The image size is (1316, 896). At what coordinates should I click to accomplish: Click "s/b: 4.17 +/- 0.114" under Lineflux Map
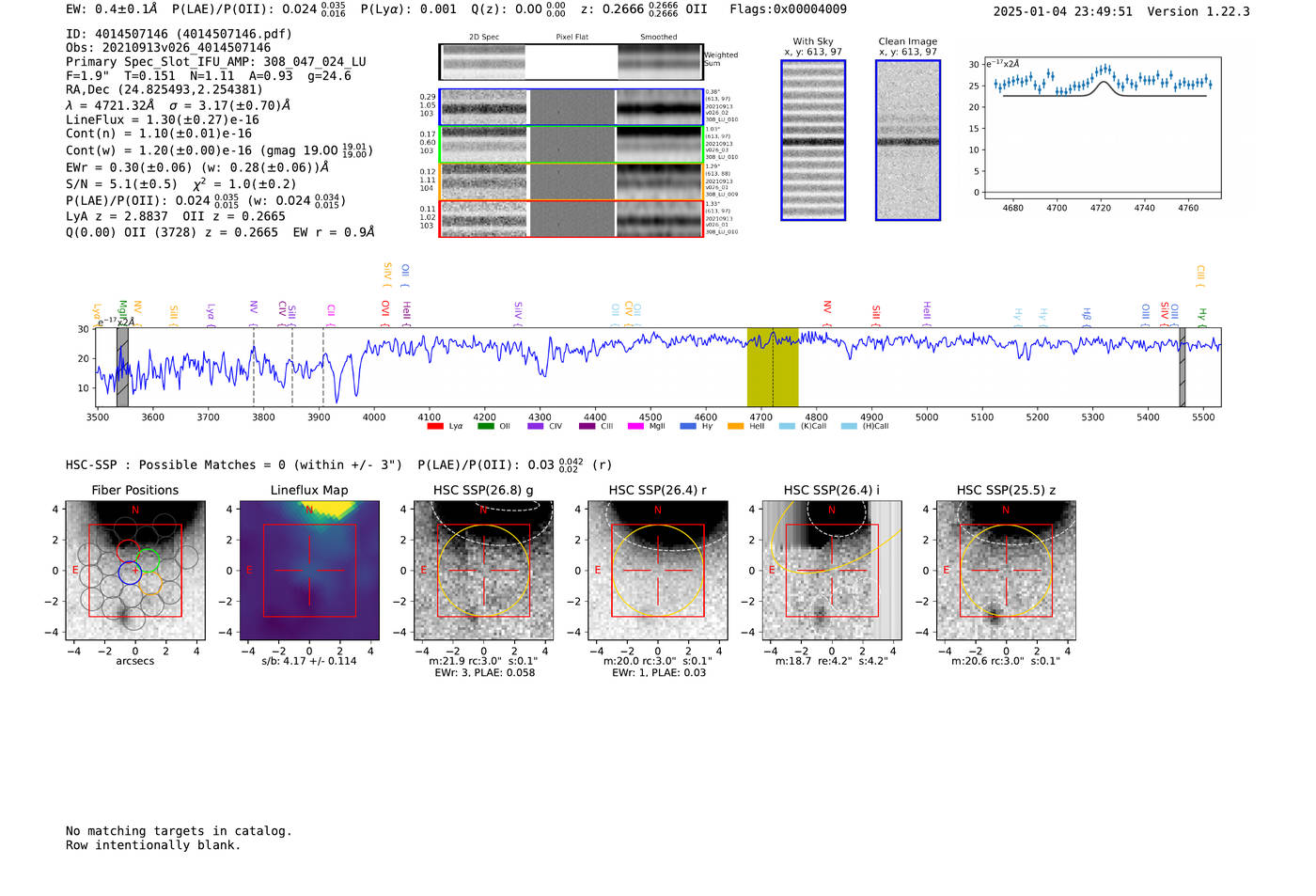point(309,661)
